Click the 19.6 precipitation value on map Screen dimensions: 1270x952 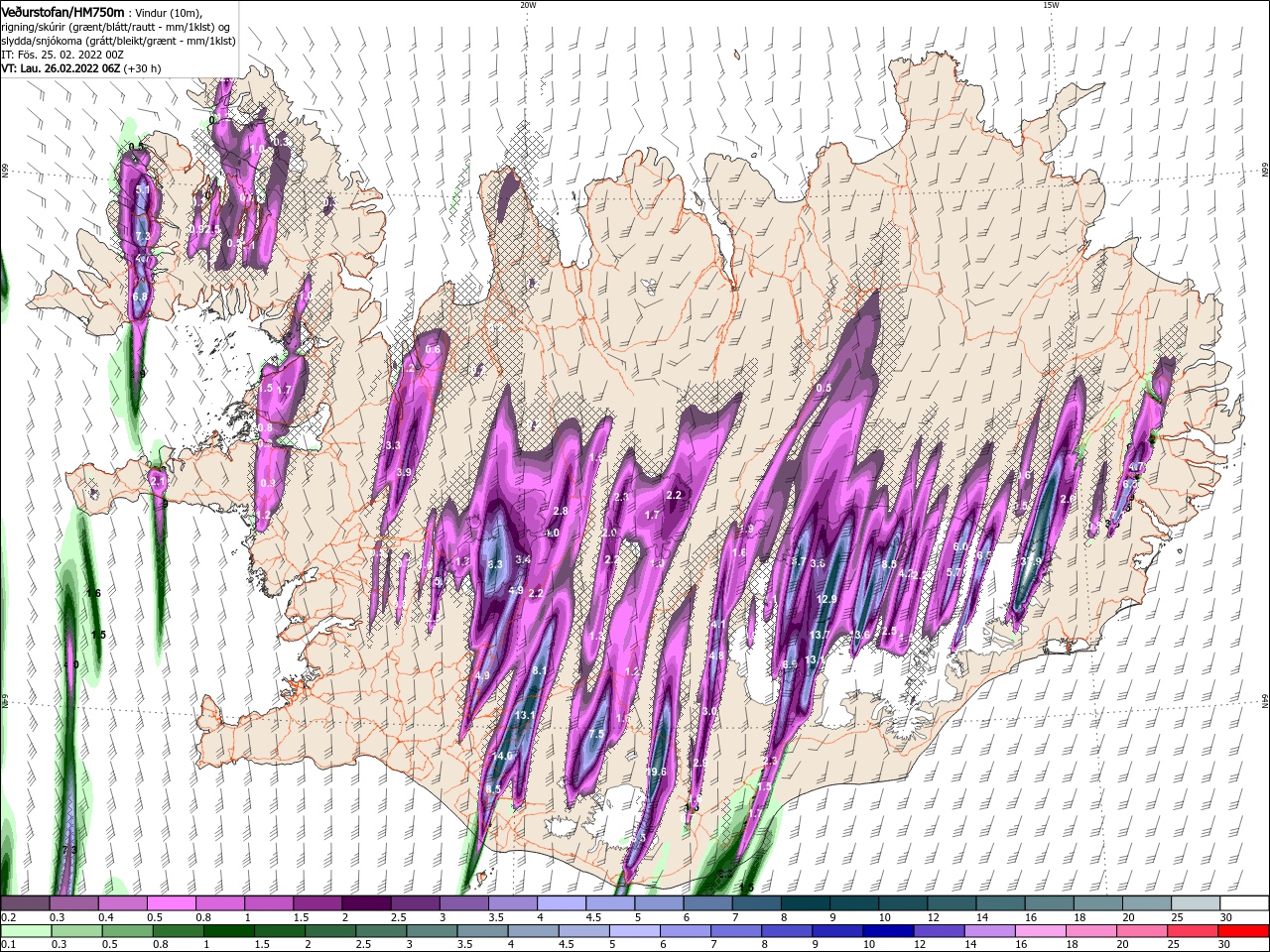pos(656,773)
